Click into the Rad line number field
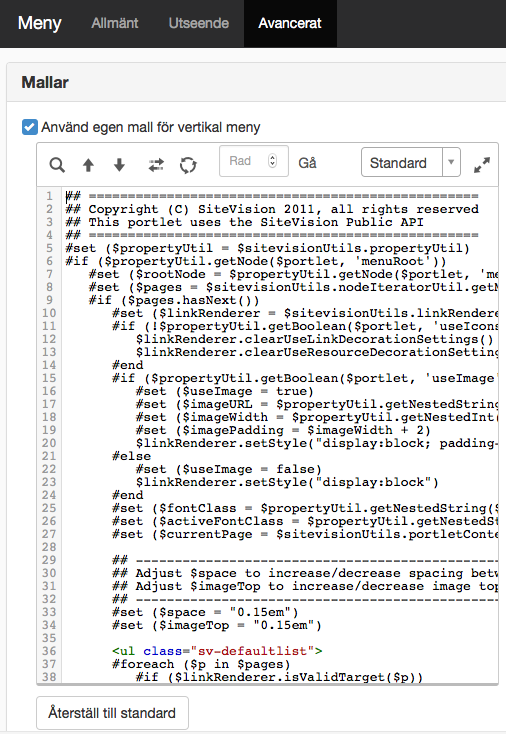 click(247, 161)
